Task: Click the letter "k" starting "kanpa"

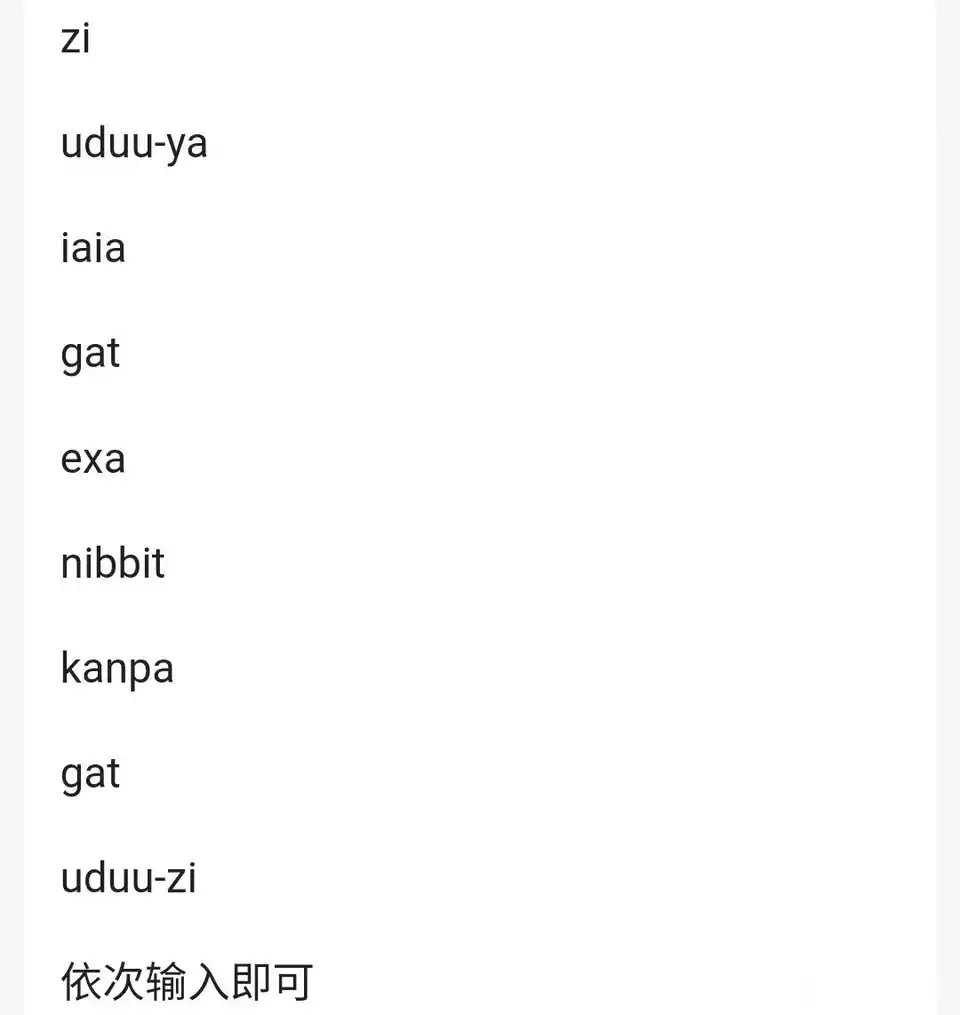Action: 70,668
